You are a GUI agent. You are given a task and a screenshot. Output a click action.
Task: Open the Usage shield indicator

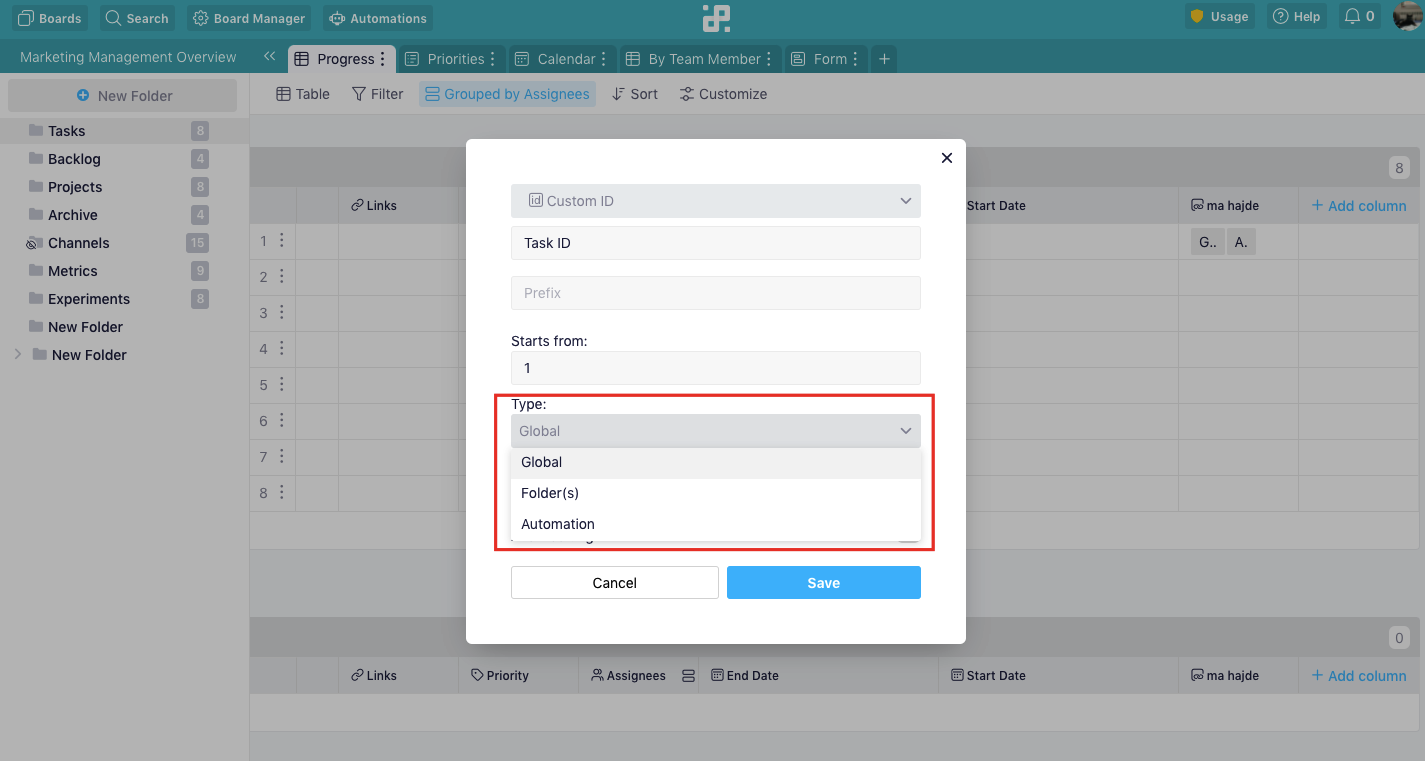pos(1218,17)
